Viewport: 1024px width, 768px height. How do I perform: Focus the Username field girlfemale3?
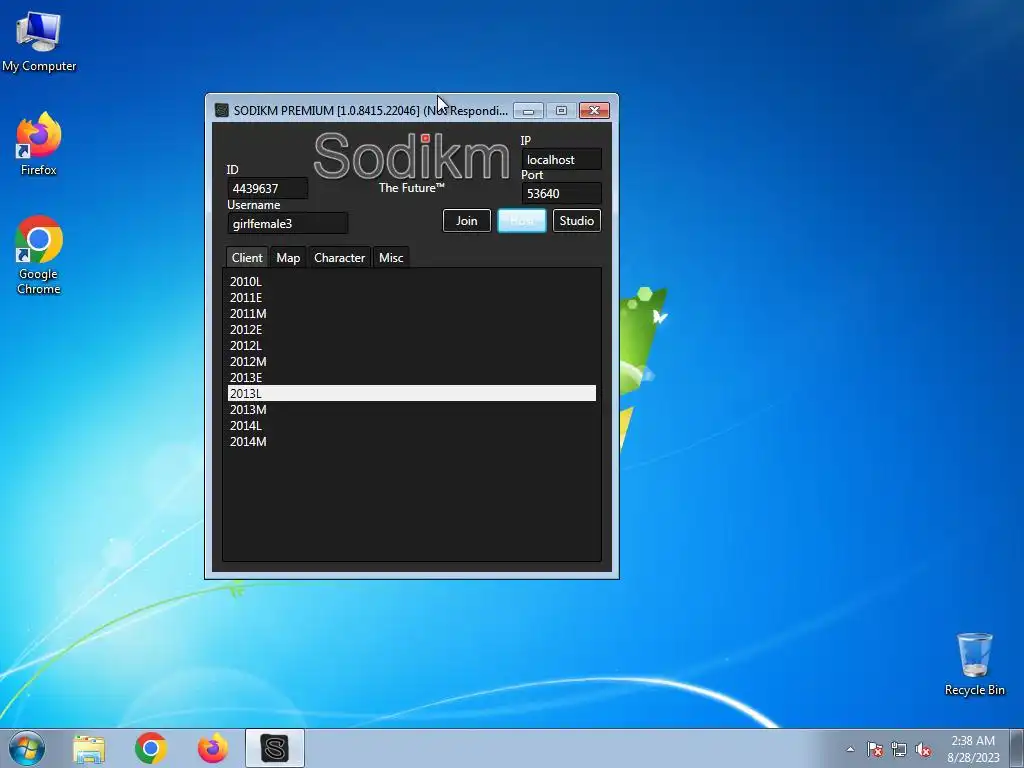(x=287, y=223)
